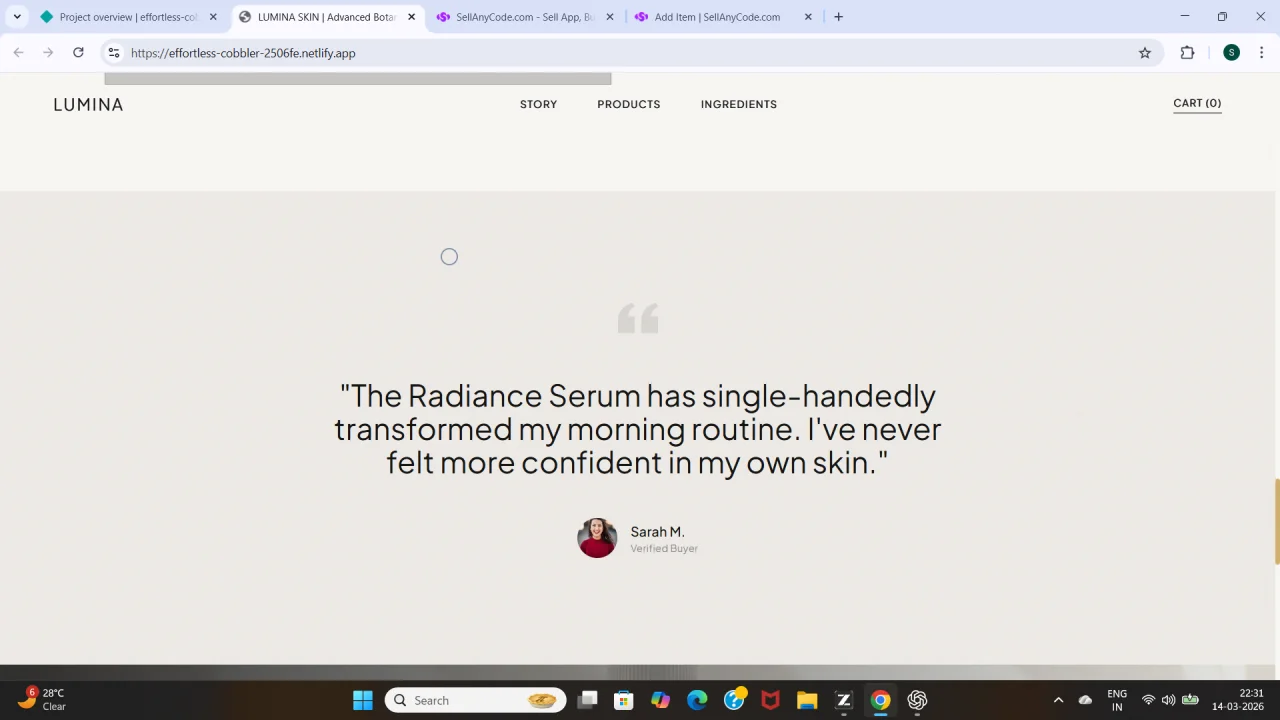Open Chrome three-dot menu
Screen dimensions: 1280x720
1261,53
